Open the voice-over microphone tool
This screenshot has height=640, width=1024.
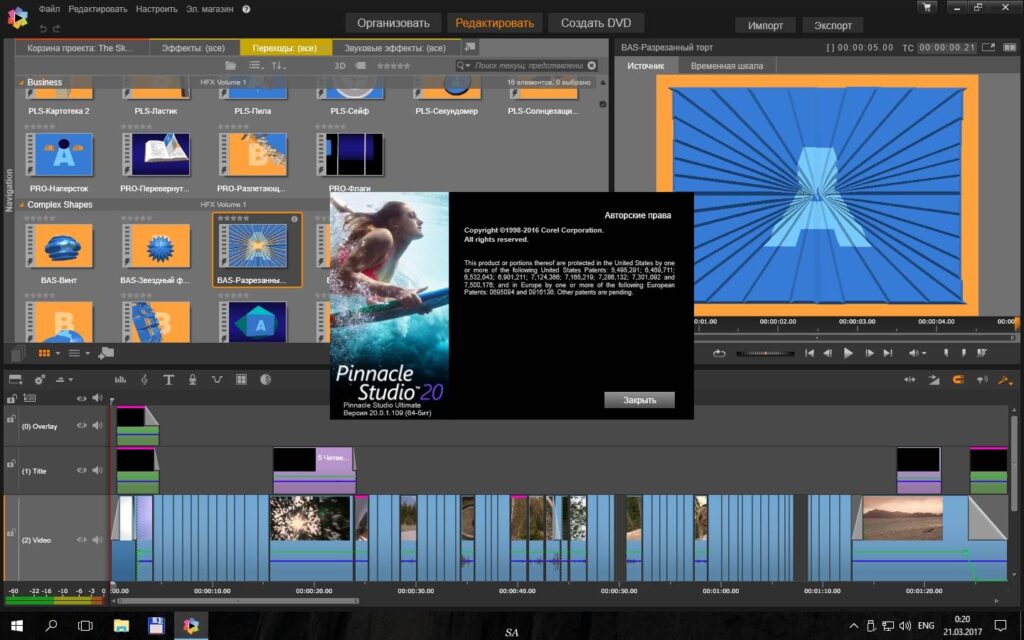coord(193,379)
